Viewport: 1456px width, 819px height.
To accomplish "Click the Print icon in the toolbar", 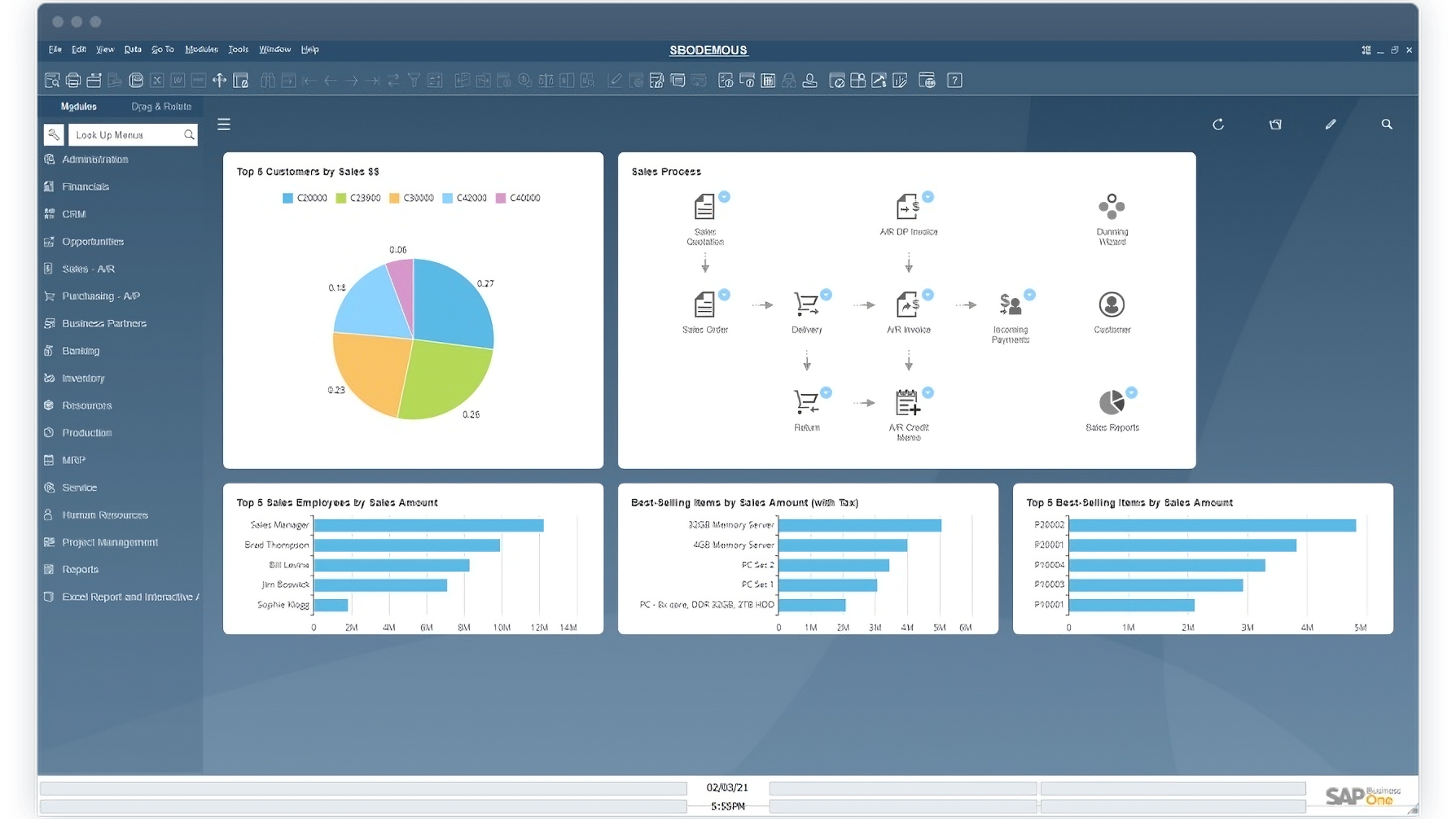I will [72, 80].
